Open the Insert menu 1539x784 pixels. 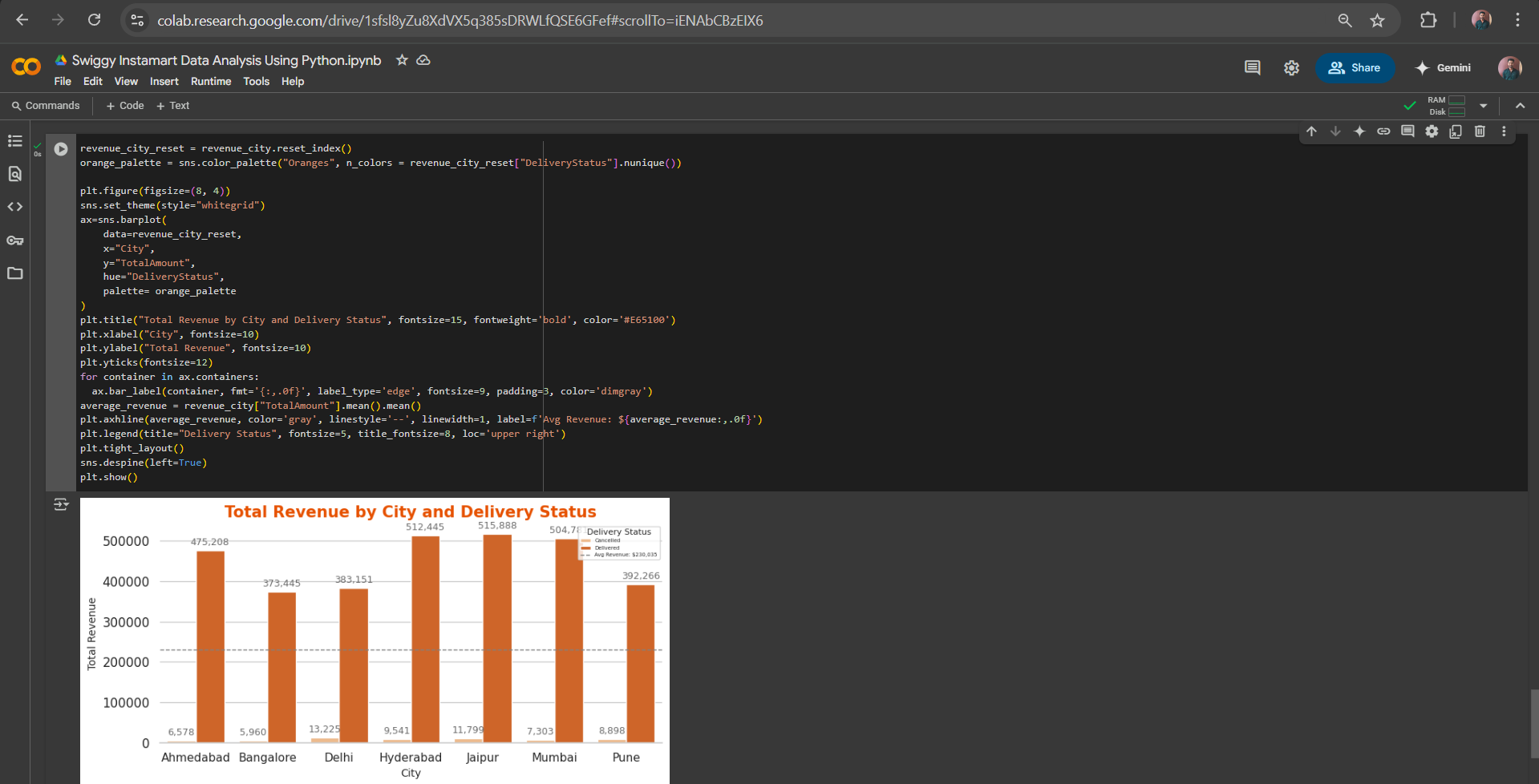[x=164, y=82]
